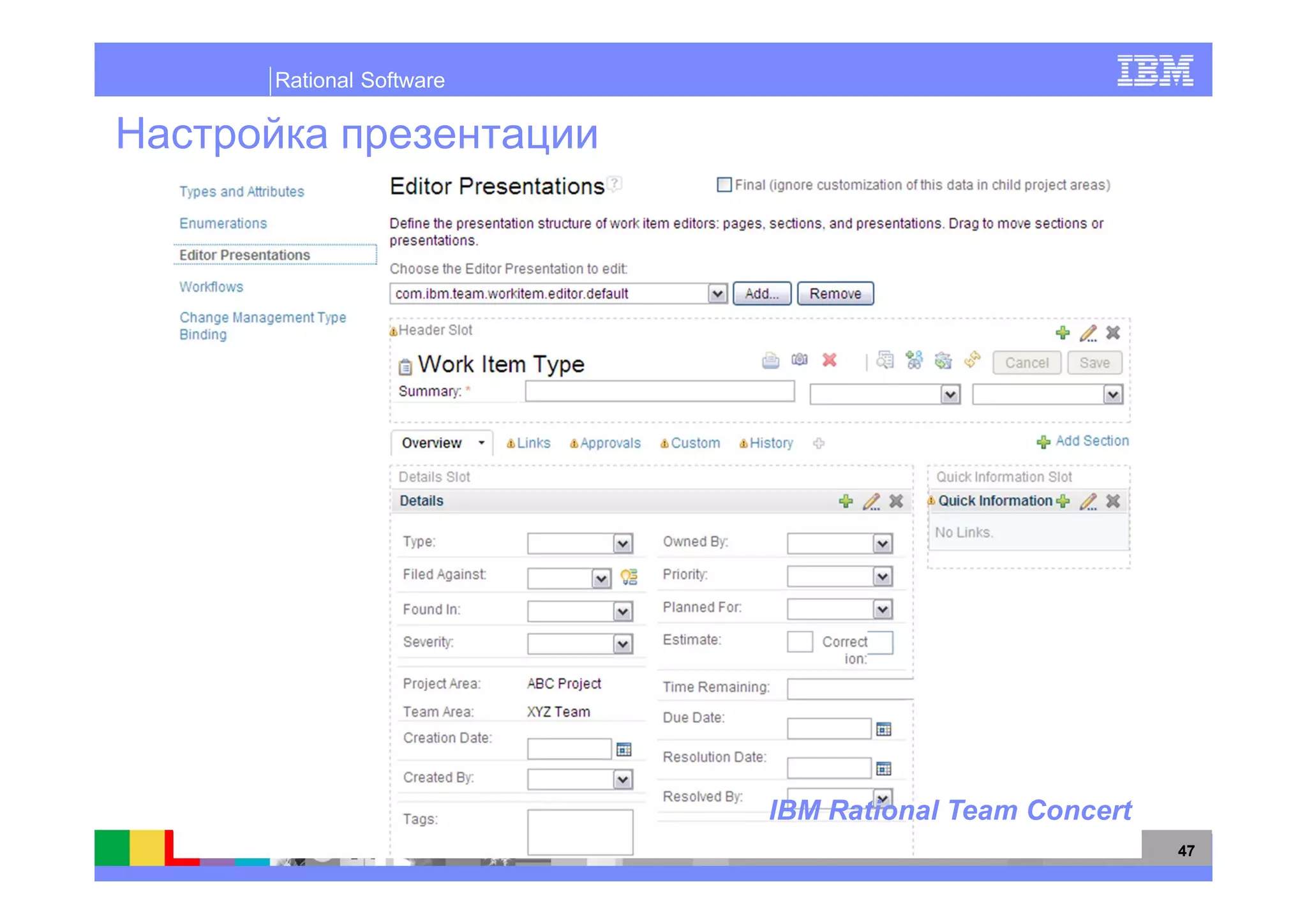Click the Header Slot remove X icon
The width and height of the screenshot is (1307, 924).
point(1113,332)
